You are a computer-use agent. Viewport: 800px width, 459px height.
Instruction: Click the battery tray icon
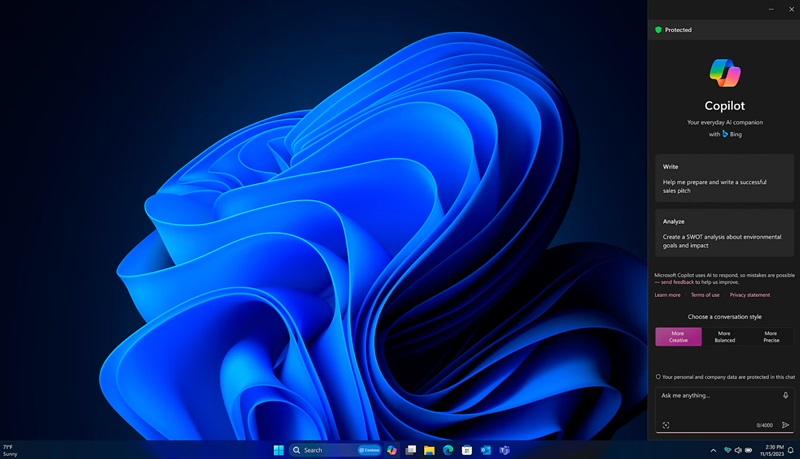pos(748,450)
